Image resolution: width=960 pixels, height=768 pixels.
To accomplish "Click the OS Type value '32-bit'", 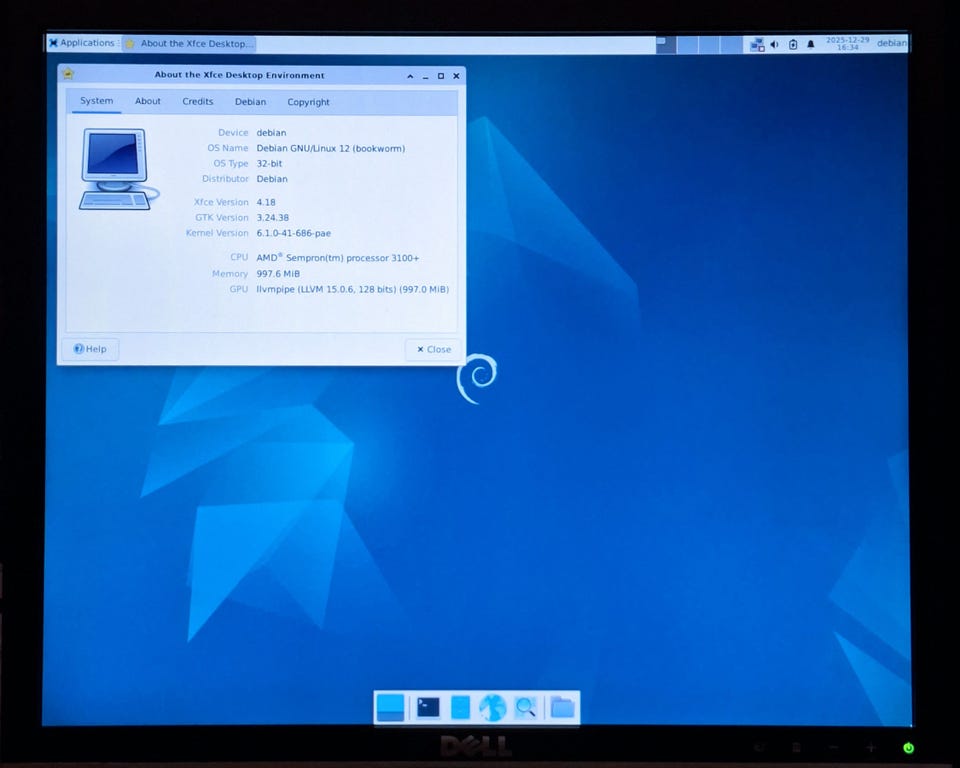I will pyautogui.click(x=269, y=164).
